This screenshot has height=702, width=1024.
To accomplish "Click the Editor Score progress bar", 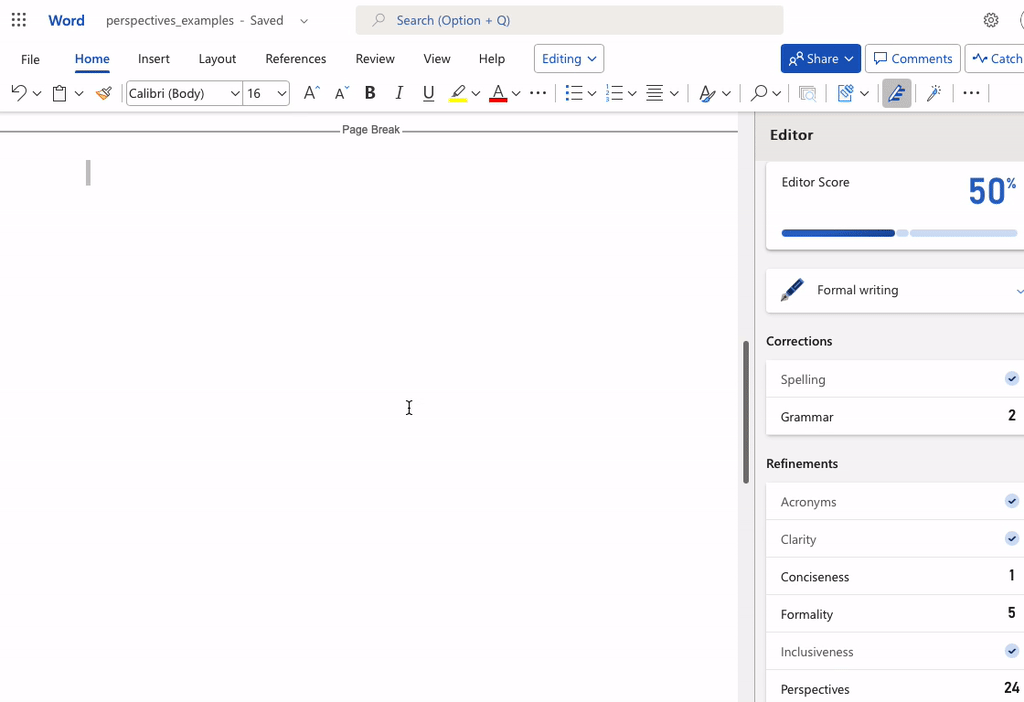I will click(x=895, y=233).
